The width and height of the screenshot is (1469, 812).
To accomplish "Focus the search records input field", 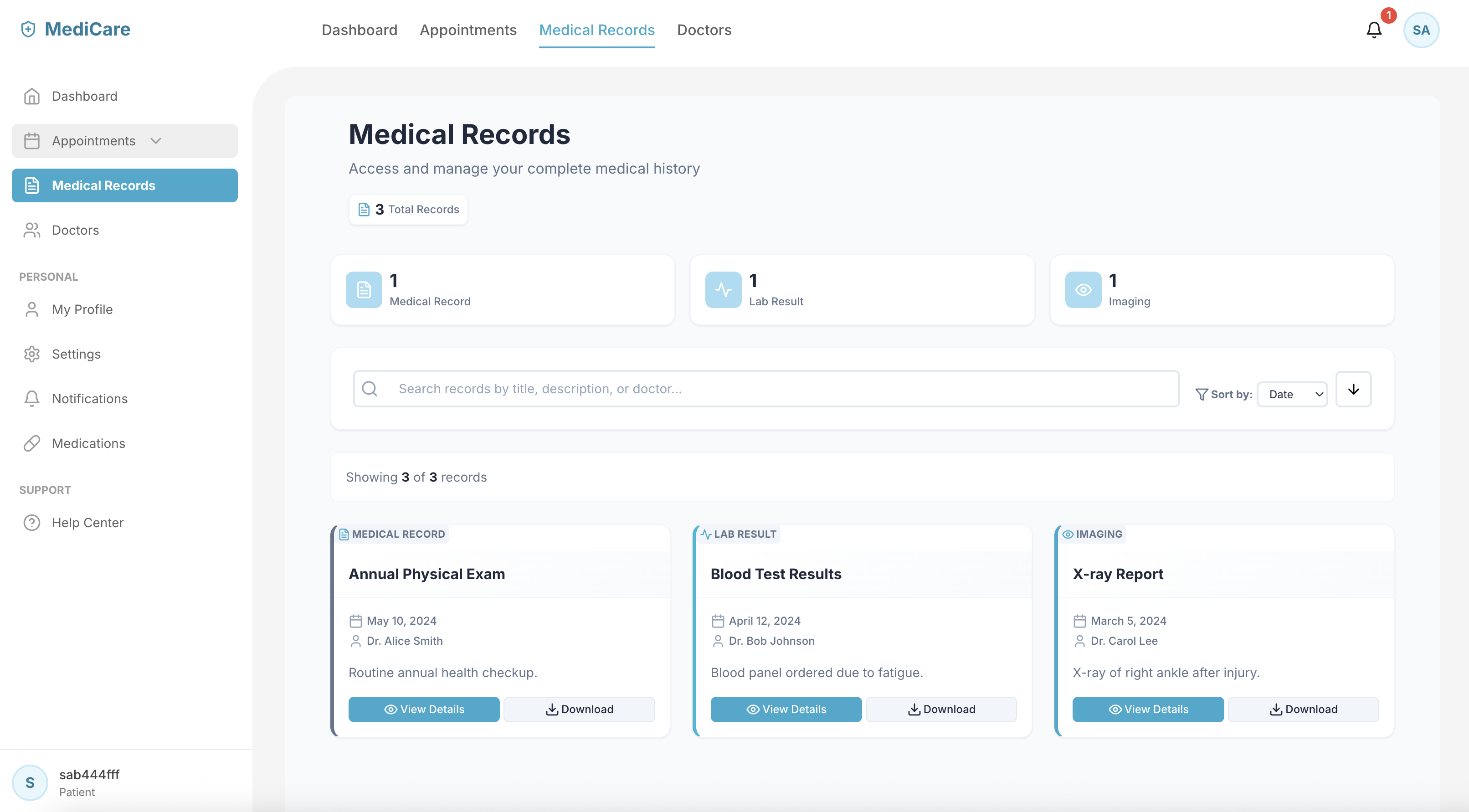I will point(765,388).
